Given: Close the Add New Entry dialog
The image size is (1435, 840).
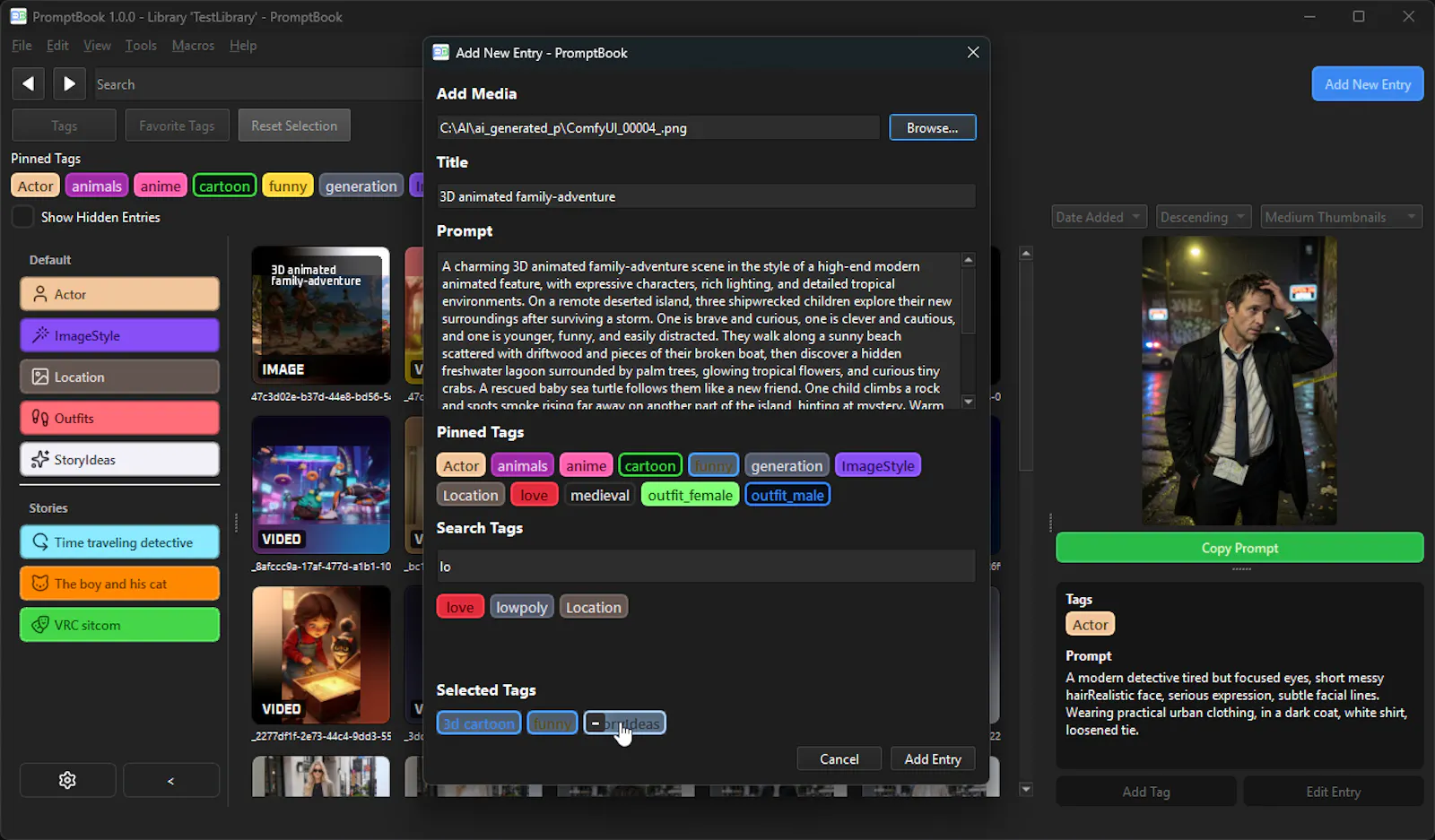Looking at the screenshot, I should coord(973,53).
